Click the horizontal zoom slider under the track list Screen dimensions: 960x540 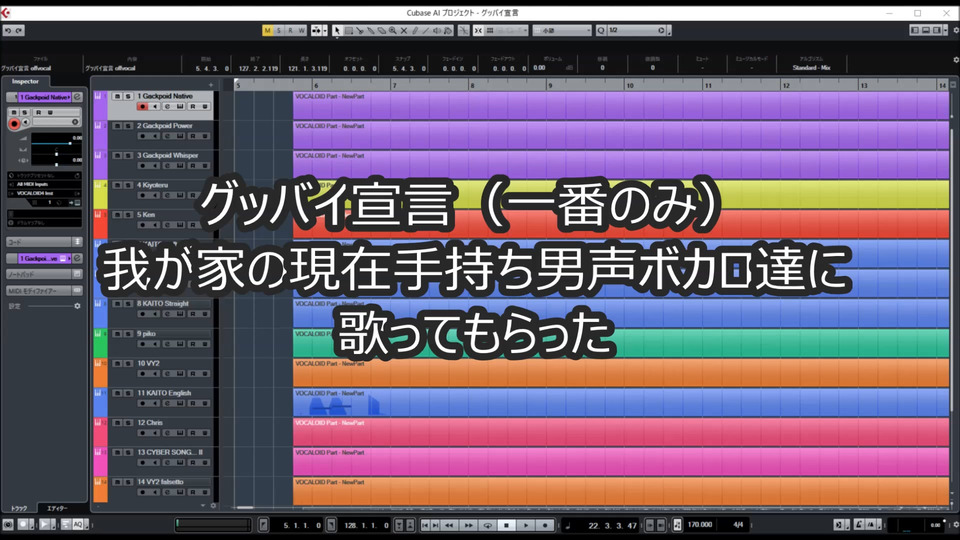pyautogui.click(x=245, y=508)
